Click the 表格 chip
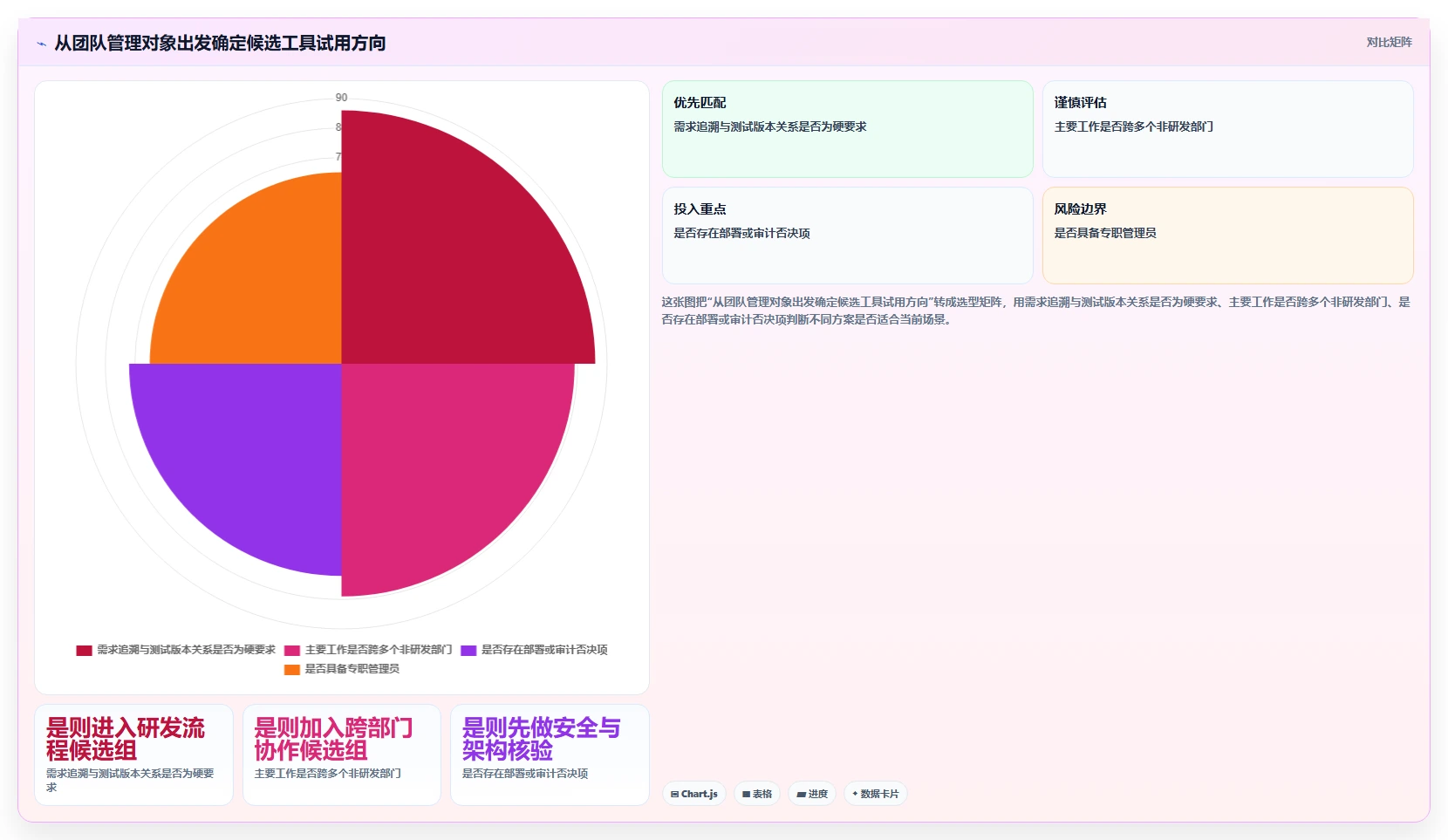The height and width of the screenshot is (840, 1448). click(757, 794)
